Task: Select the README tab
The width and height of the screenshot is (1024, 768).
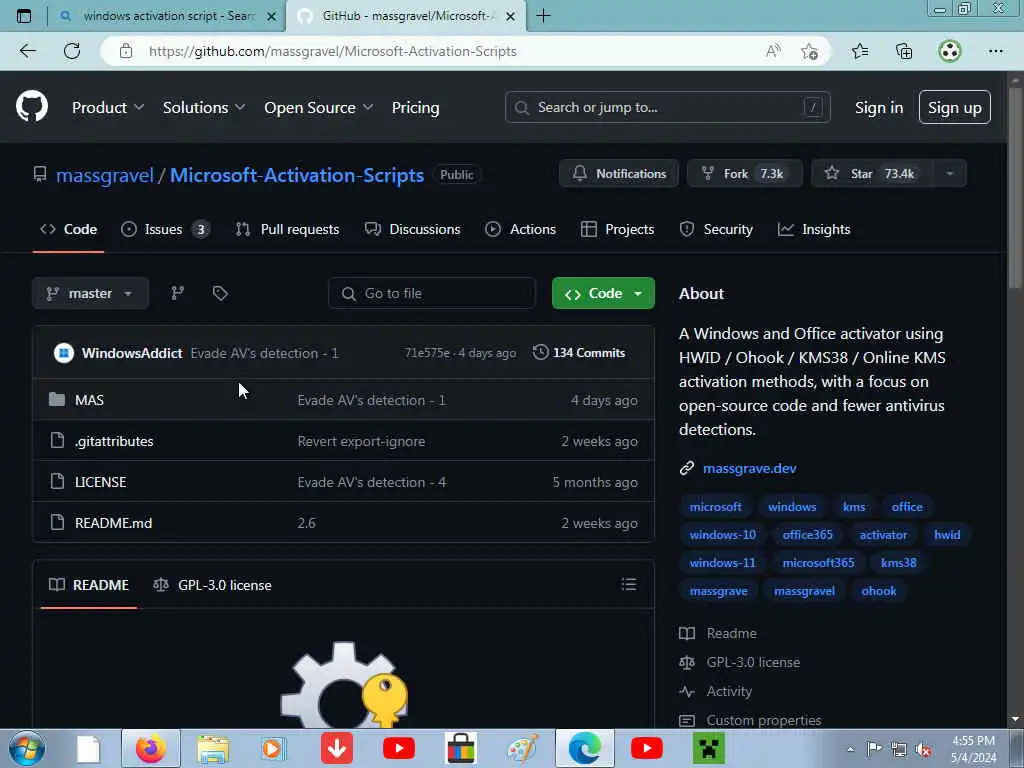Action: [x=89, y=584]
